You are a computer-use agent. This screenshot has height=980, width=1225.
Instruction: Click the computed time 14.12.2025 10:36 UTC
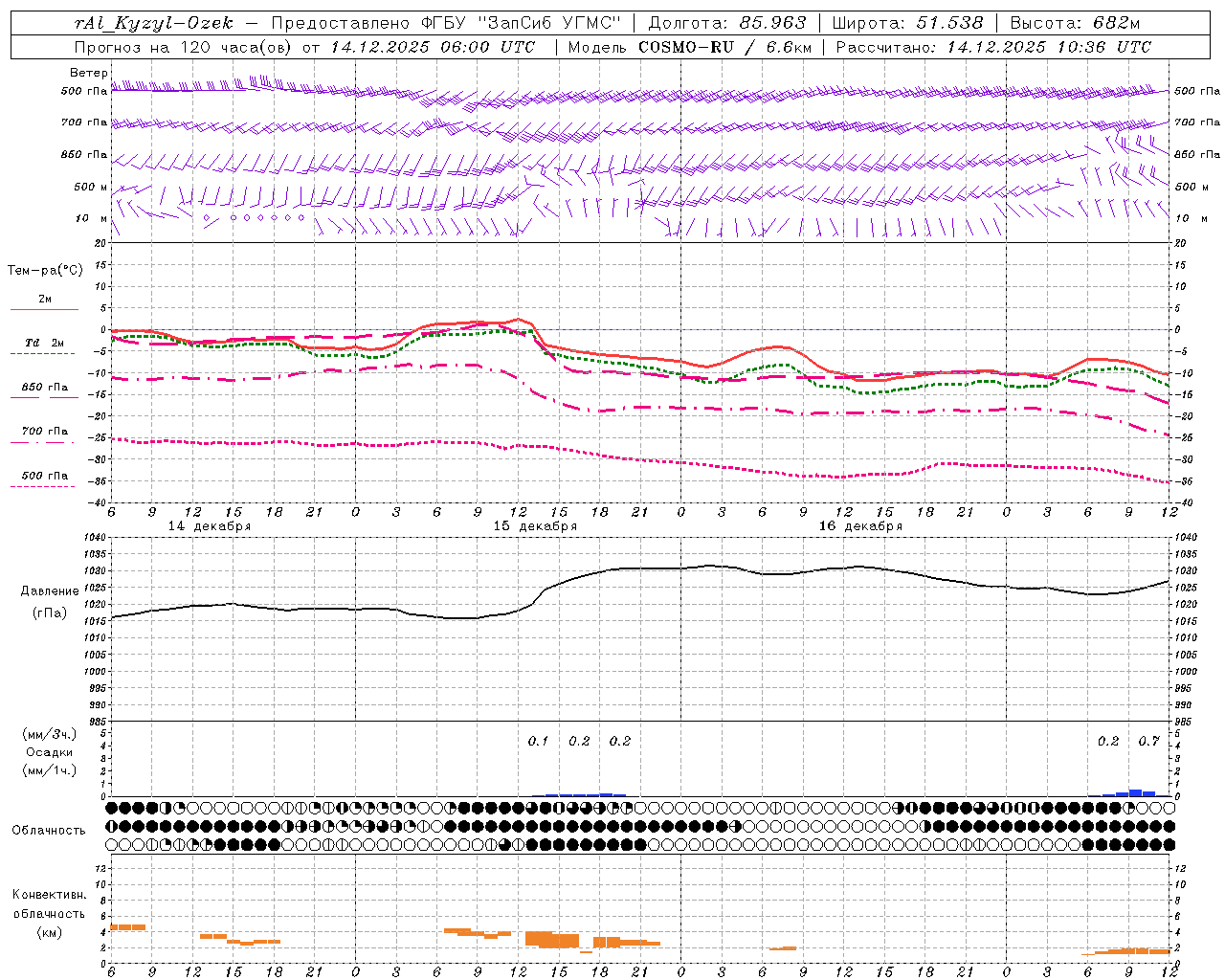point(1049,47)
